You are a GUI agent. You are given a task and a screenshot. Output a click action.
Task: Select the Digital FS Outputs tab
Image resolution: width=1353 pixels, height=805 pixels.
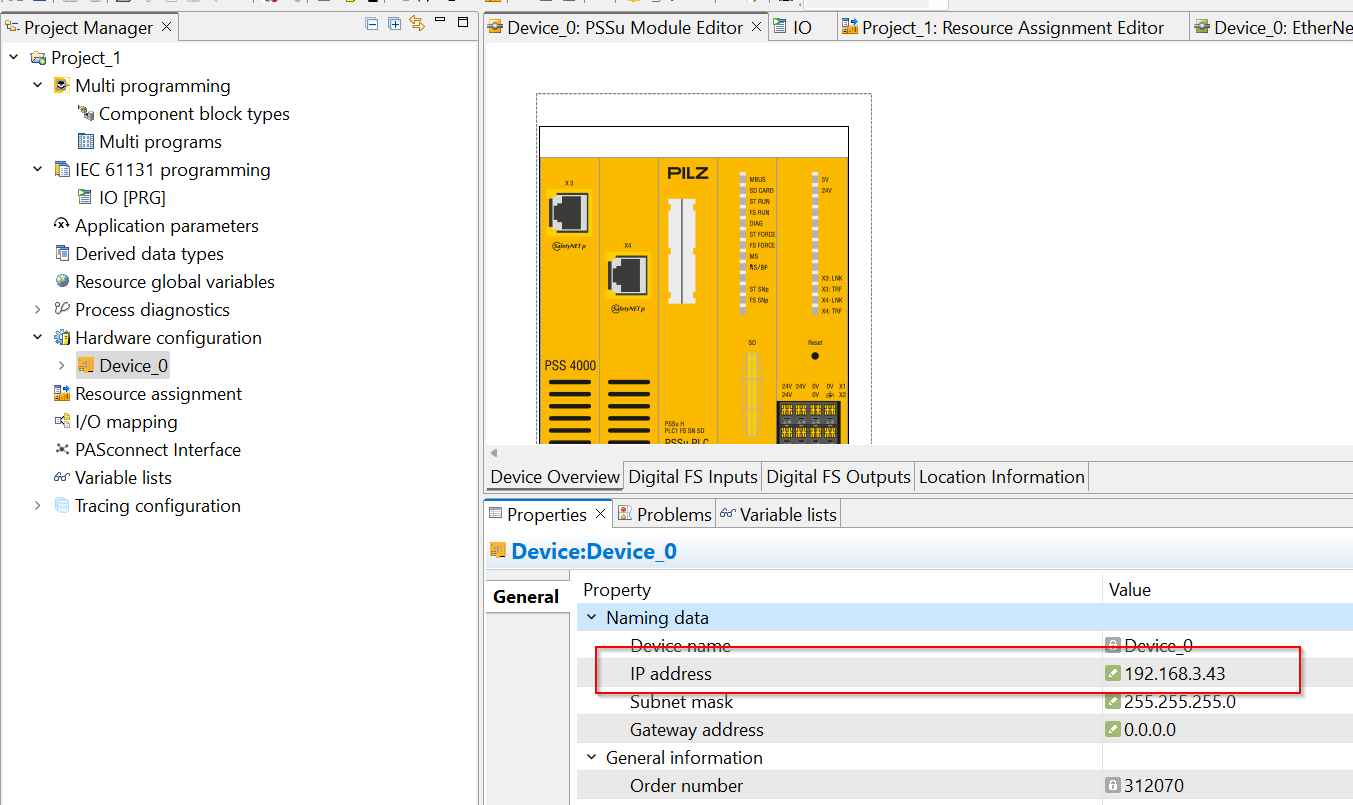pyautogui.click(x=838, y=477)
